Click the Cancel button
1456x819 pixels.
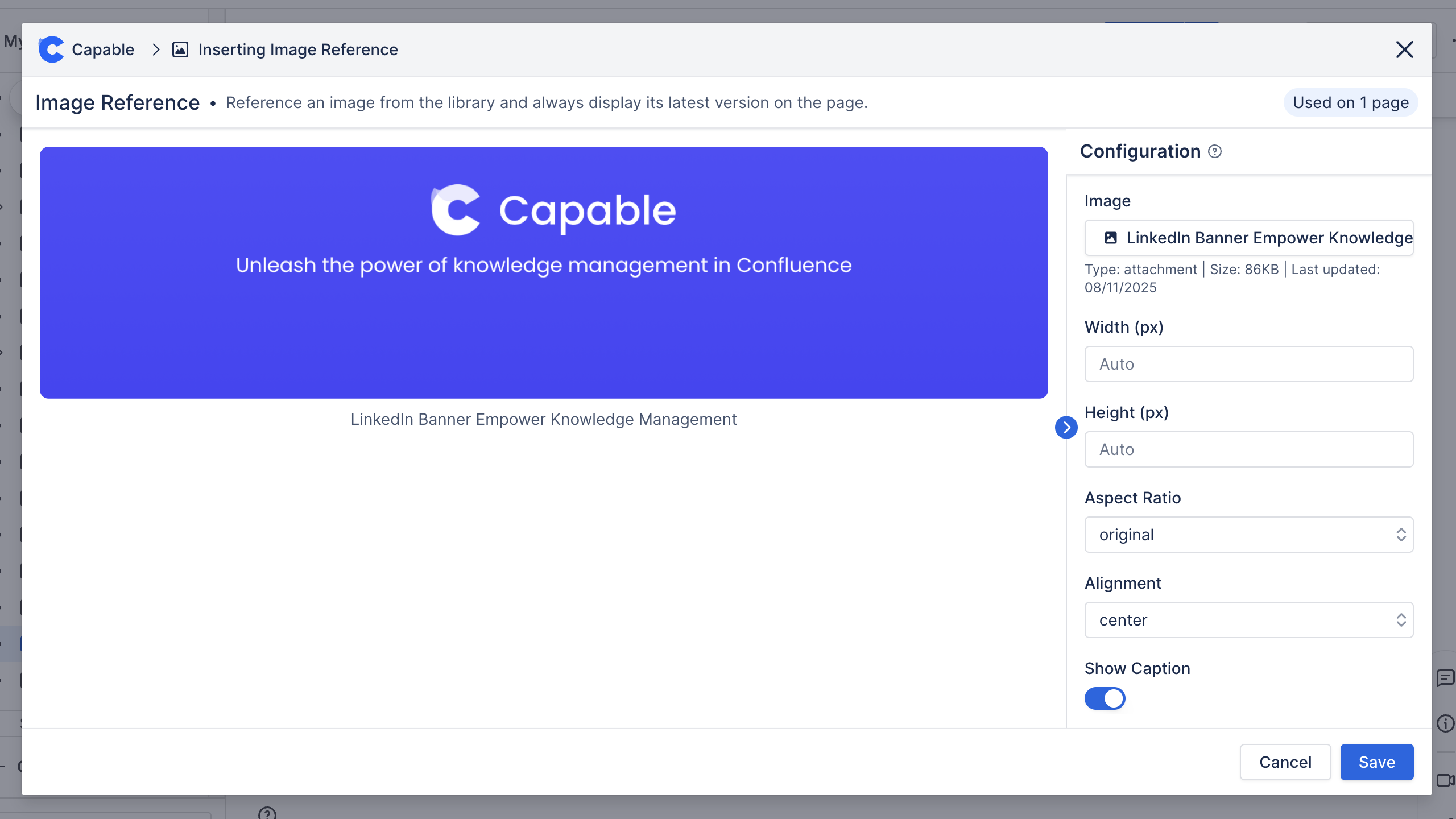[1285, 762]
